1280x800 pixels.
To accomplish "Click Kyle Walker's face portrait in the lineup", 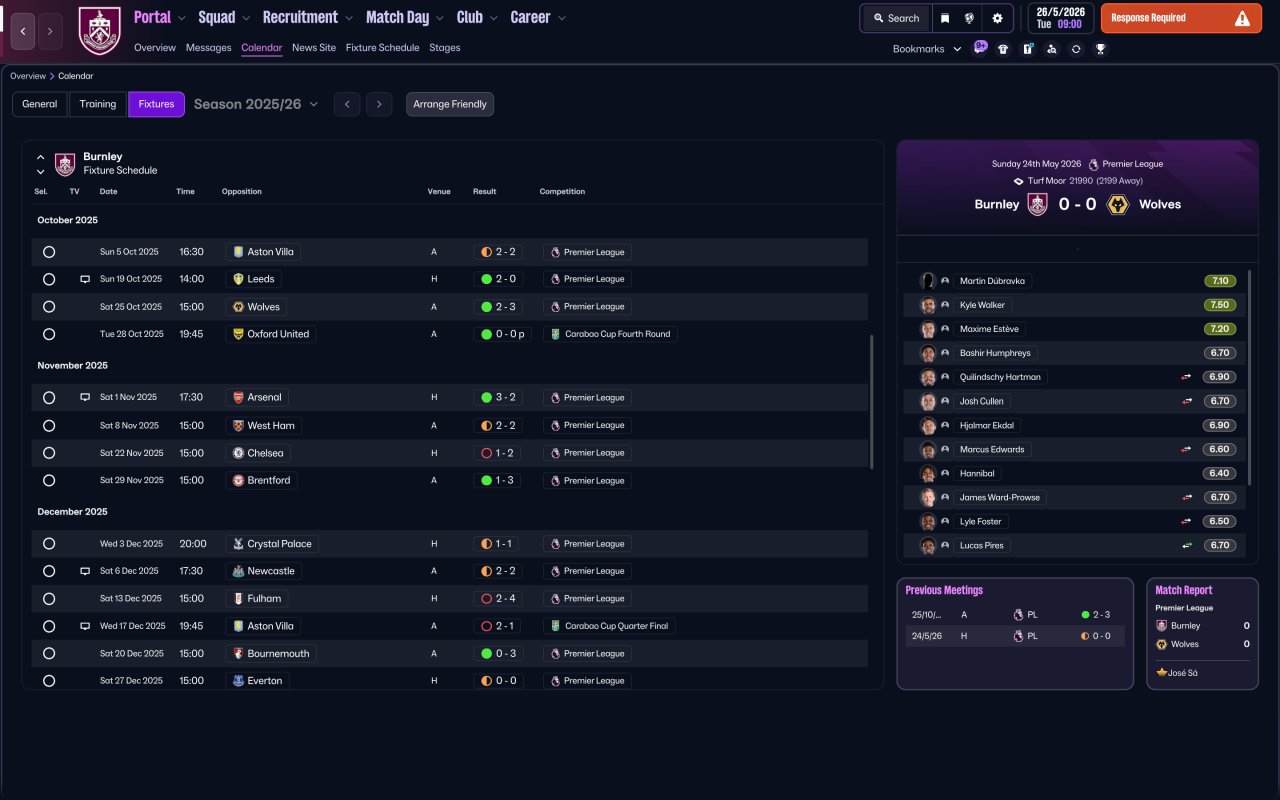I will [x=928, y=305].
